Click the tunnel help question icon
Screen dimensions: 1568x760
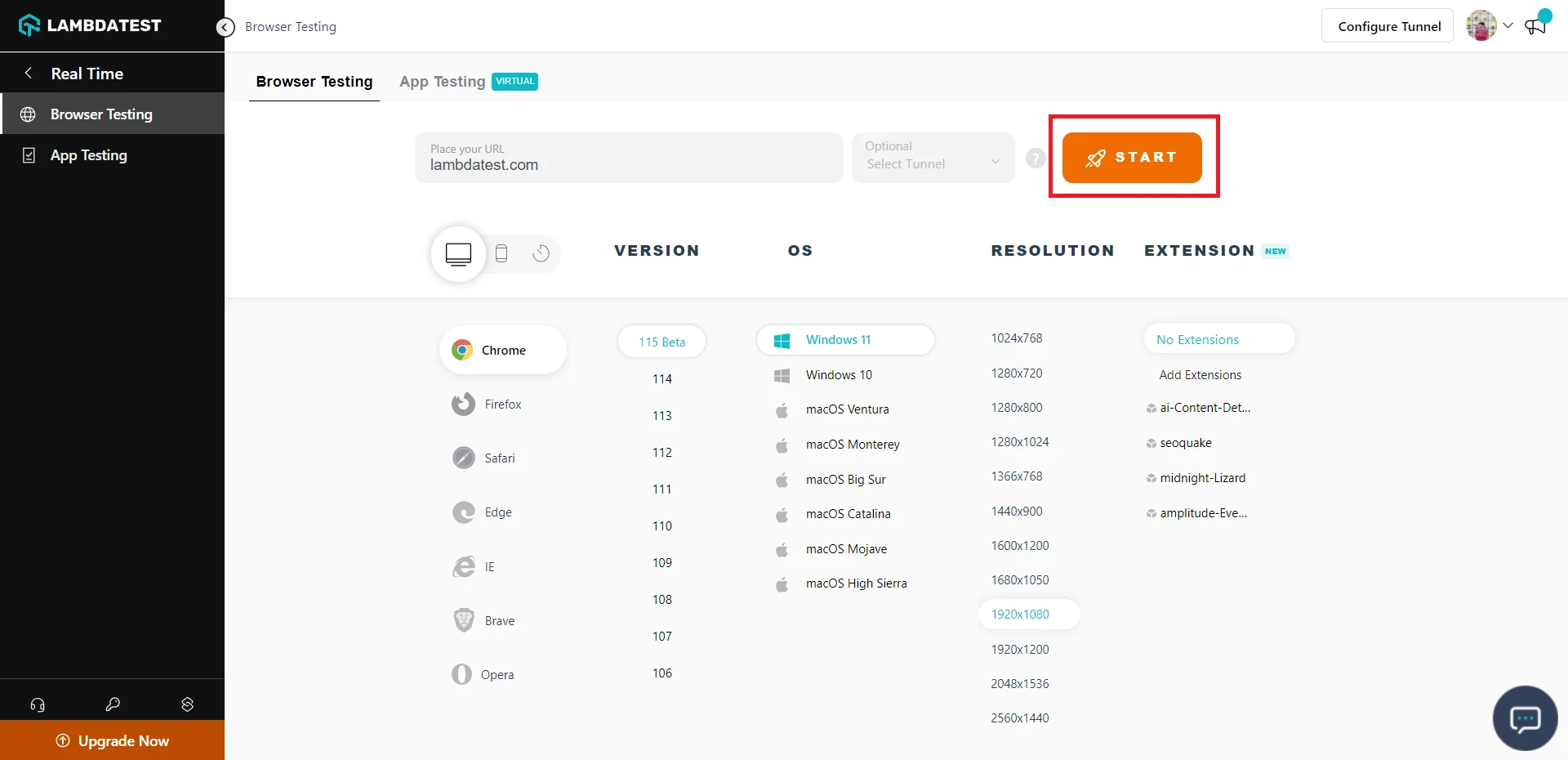click(x=1036, y=158)
